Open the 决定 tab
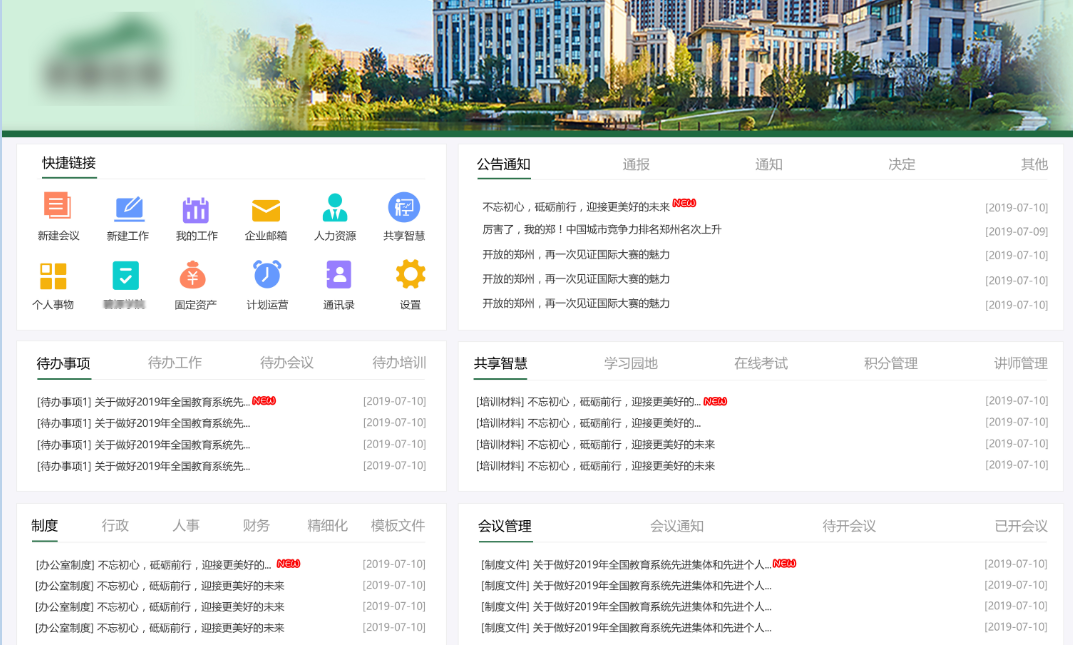 click(x=901, y=164)
